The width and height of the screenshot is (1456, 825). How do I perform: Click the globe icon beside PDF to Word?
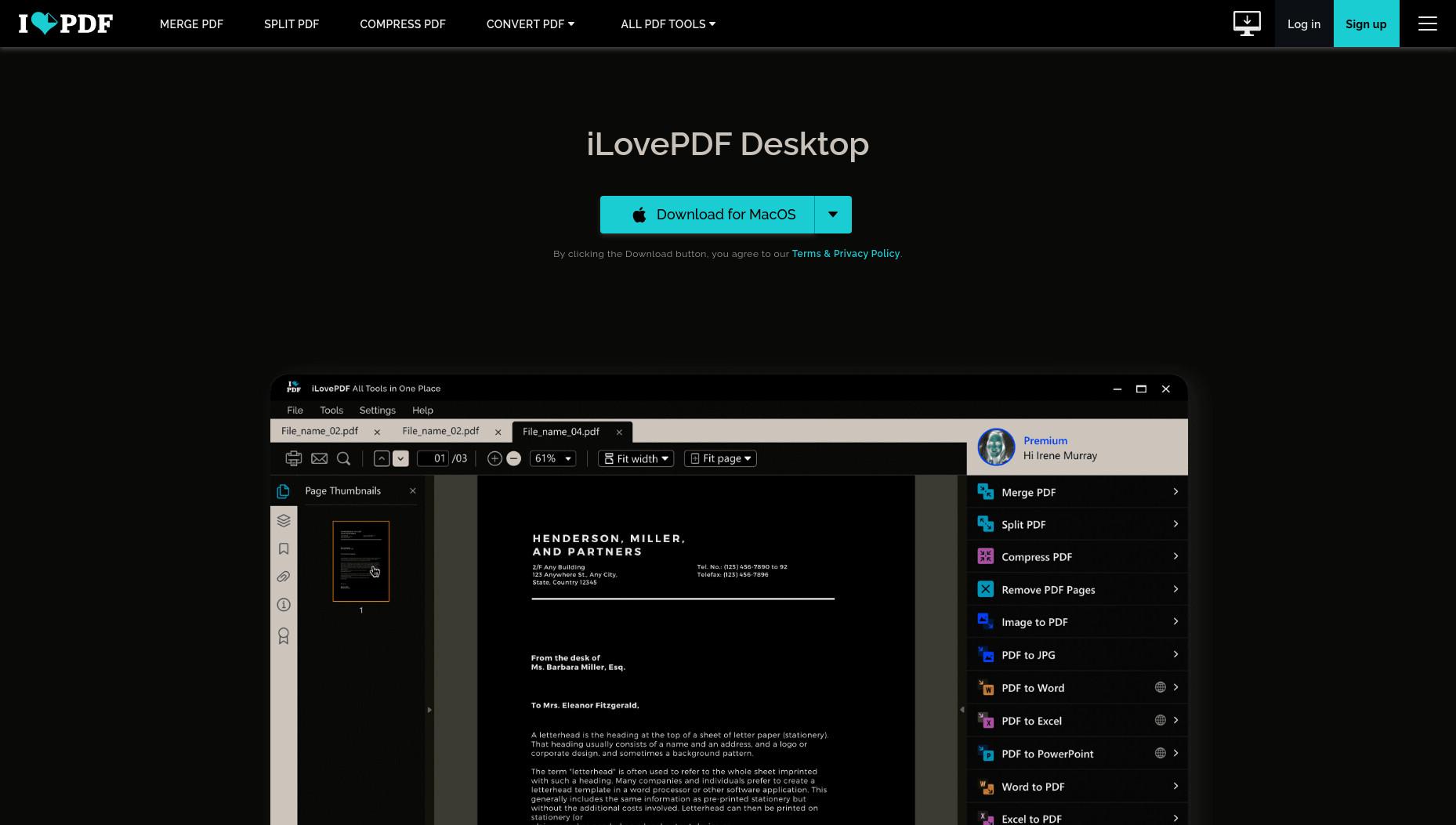1160,687
